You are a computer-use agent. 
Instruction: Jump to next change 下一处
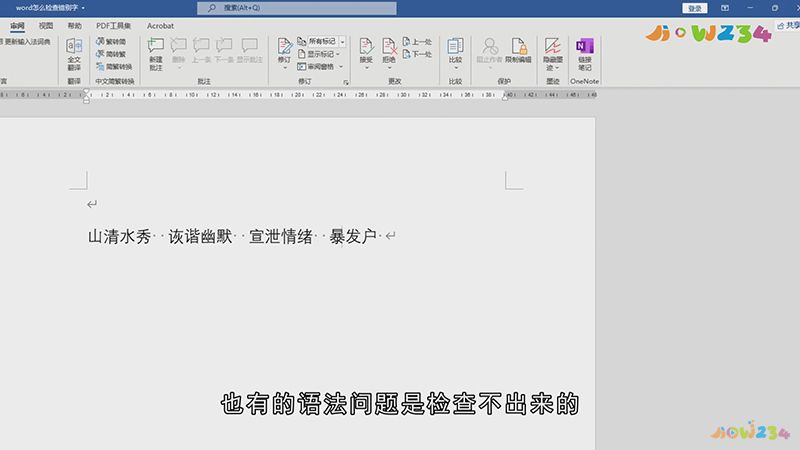(417, 54)
